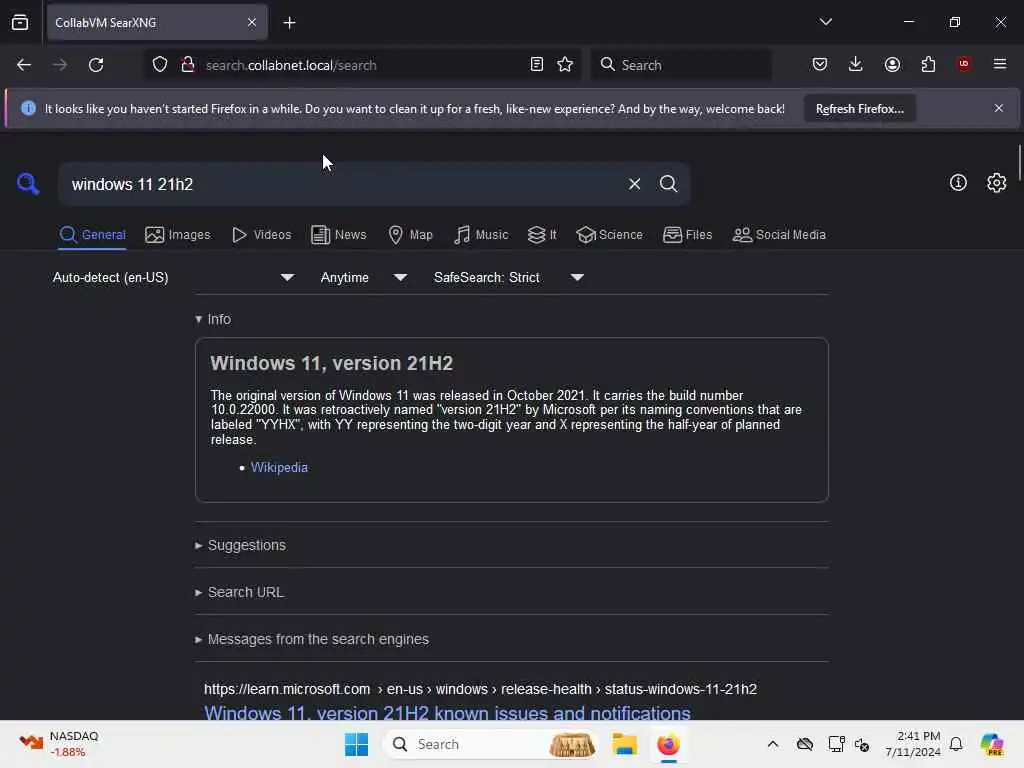
Task: Open extensions puzzle icon
Action: point(928,64)
